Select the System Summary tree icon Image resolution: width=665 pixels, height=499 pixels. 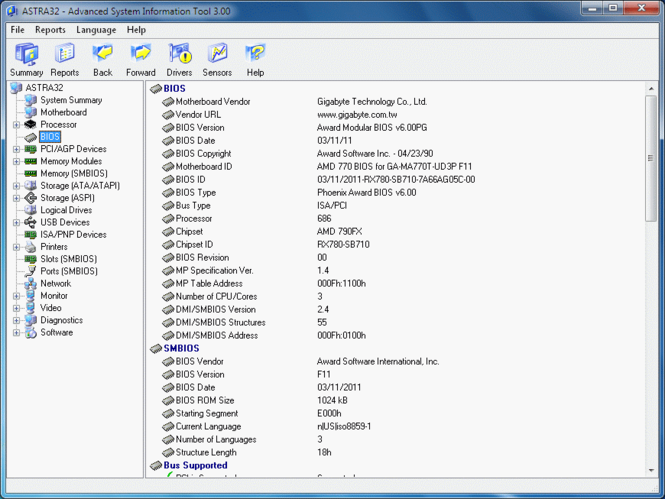tap(31, 100)
